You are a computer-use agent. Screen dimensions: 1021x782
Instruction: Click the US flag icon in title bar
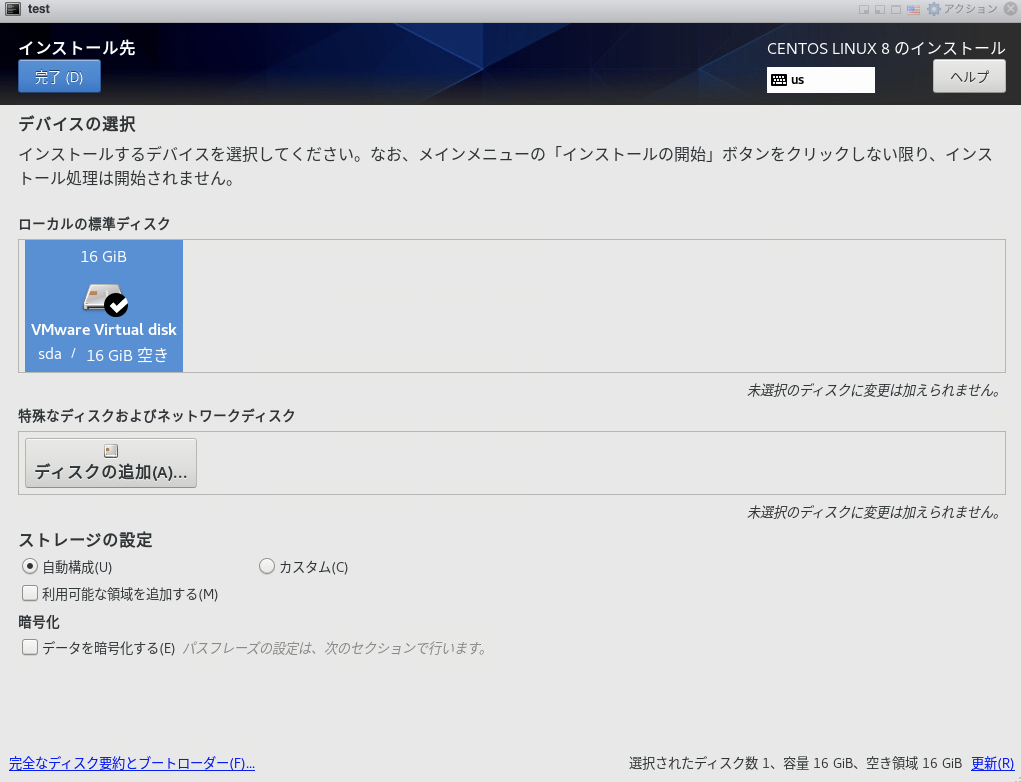pyautogui.click(x=914, y=10)
